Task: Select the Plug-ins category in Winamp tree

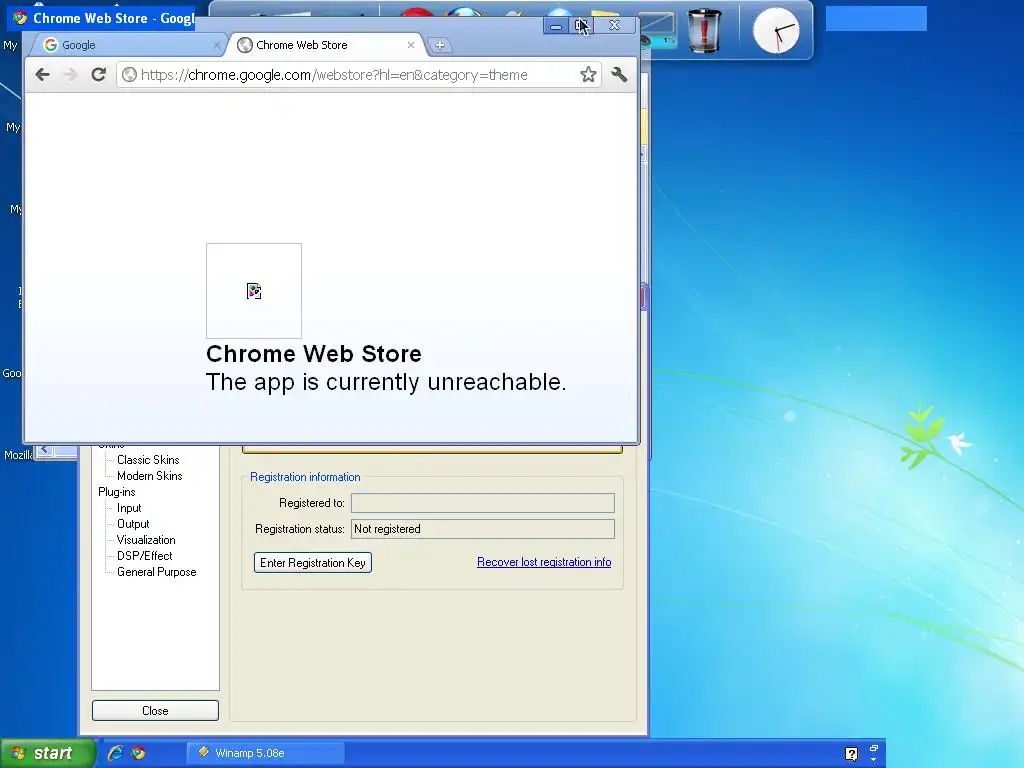Action: coord(117,492)
